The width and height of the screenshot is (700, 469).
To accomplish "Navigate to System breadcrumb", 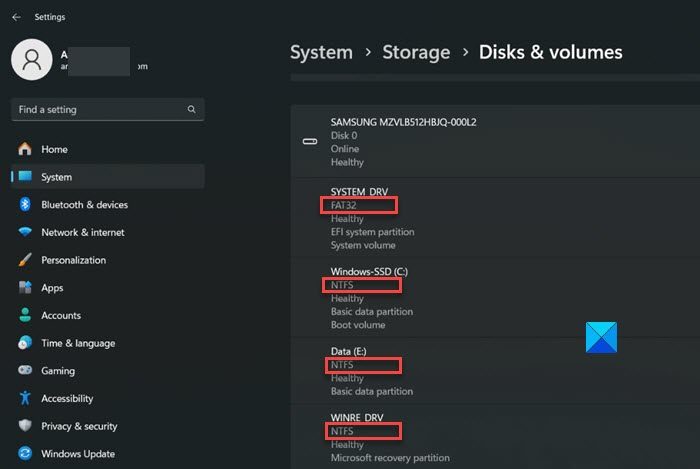I will tap(321, 52).
